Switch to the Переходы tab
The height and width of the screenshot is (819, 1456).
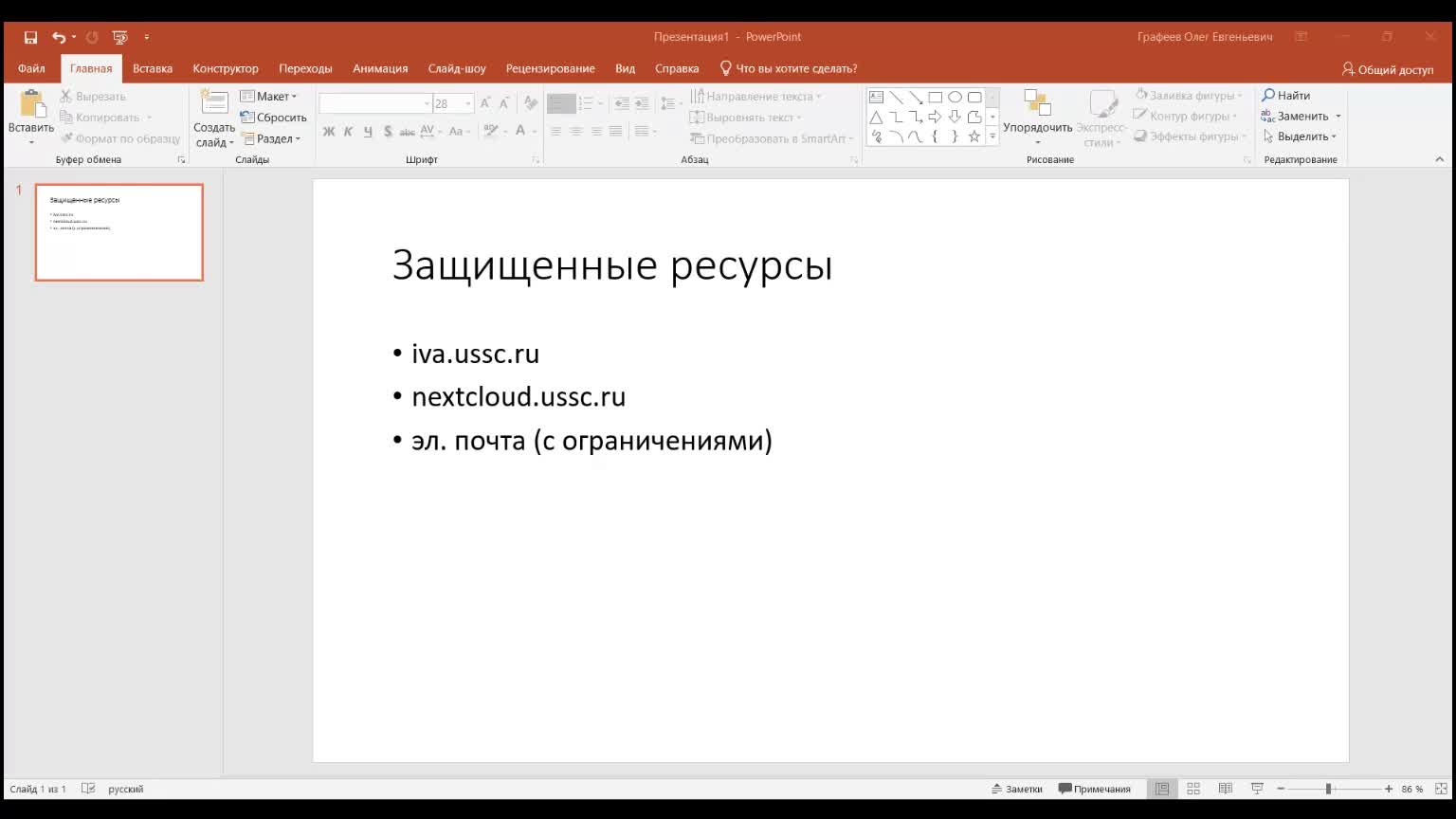pos(305,68)
